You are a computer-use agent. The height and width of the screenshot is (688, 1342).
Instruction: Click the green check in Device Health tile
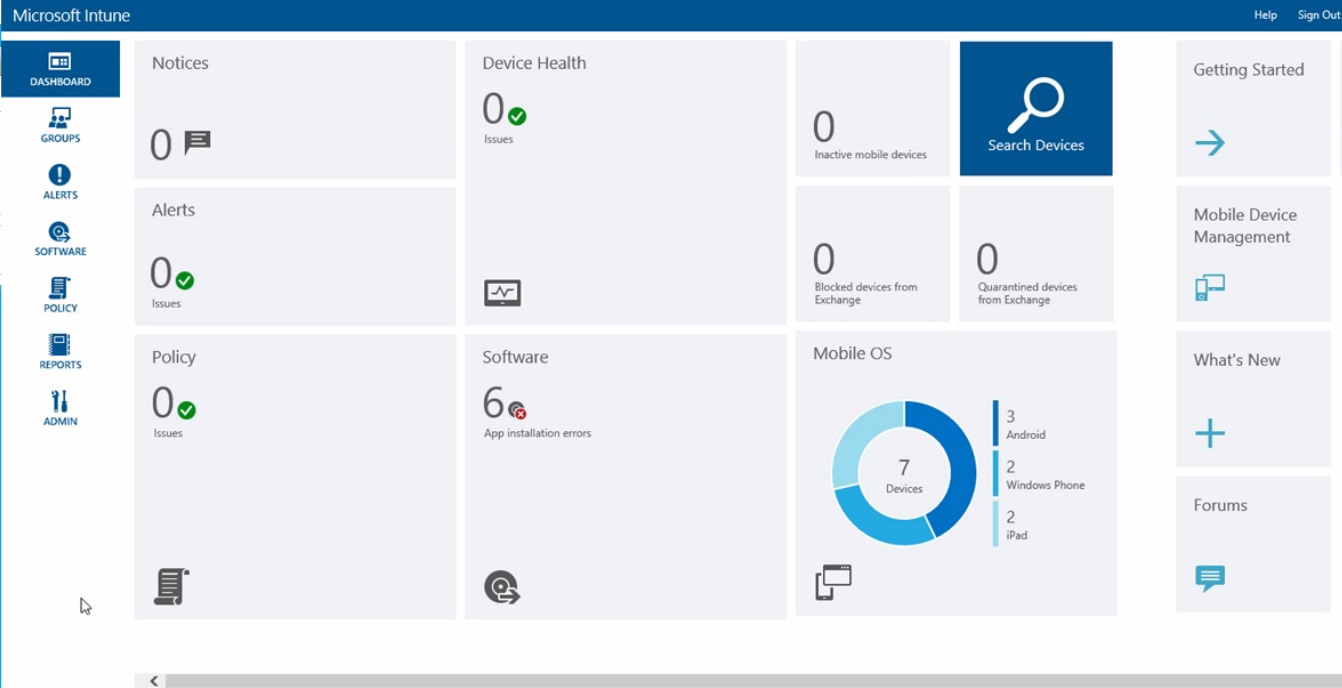(517, 116)
